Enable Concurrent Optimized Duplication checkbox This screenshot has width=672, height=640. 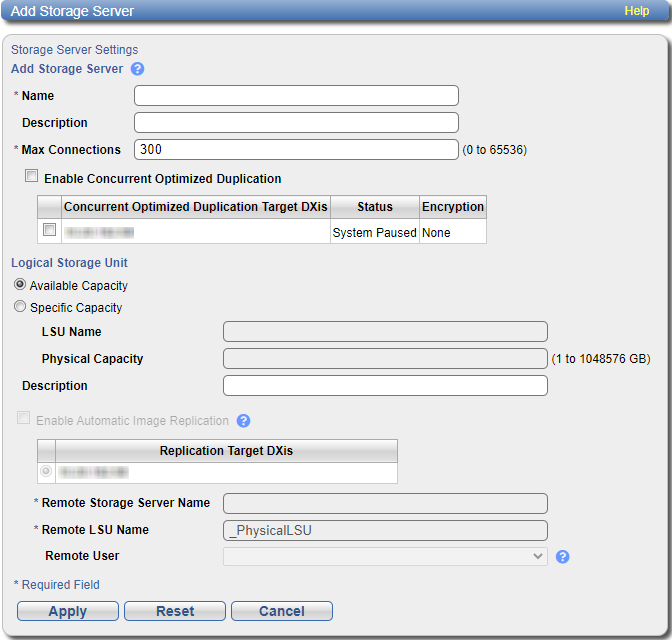31,178
